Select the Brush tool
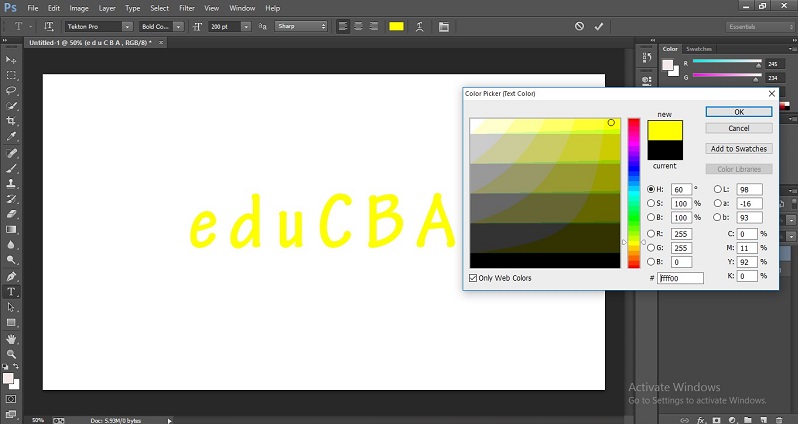798x424 pixels. (11, 168)
